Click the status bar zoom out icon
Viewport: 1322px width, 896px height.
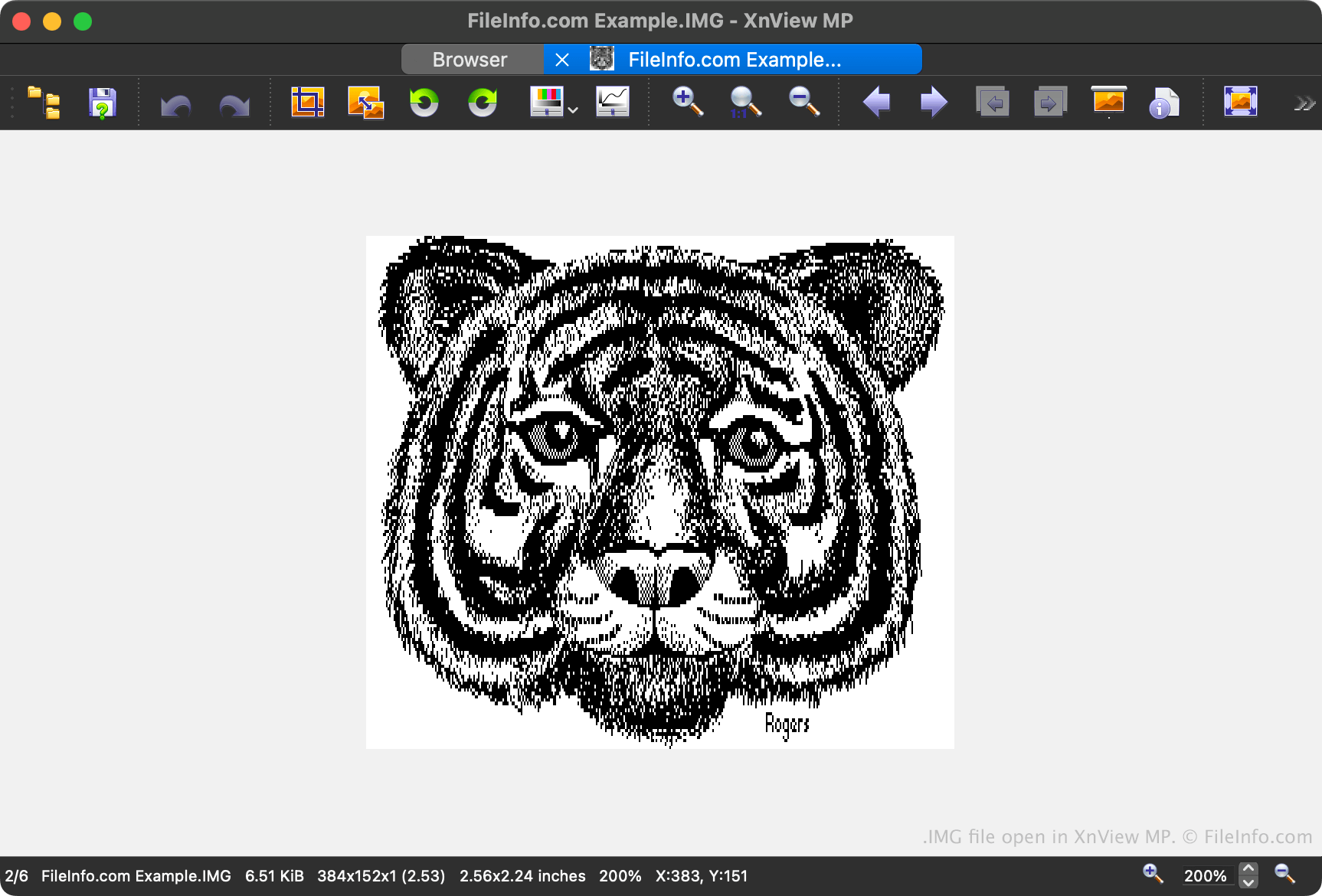pos(1284,874)
